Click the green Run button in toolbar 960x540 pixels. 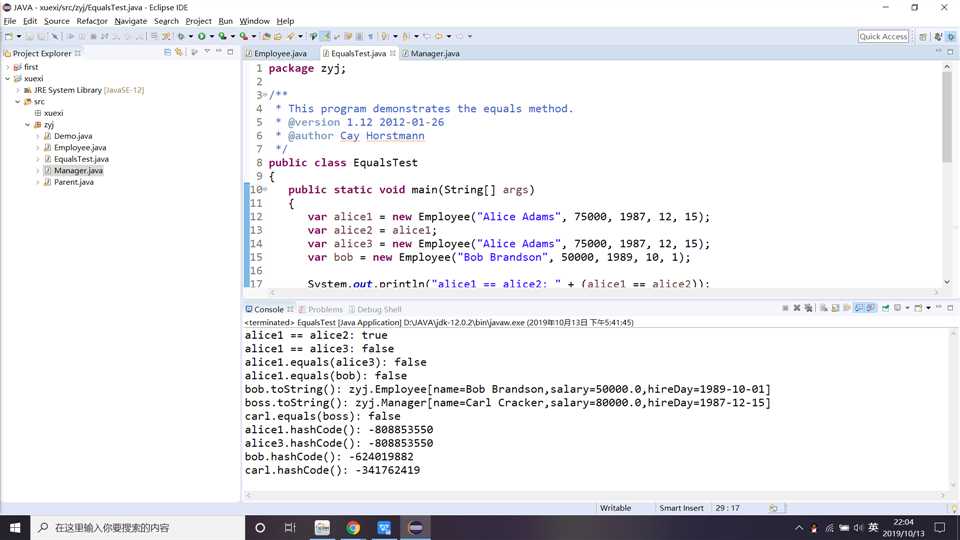(x=201, y=36)
